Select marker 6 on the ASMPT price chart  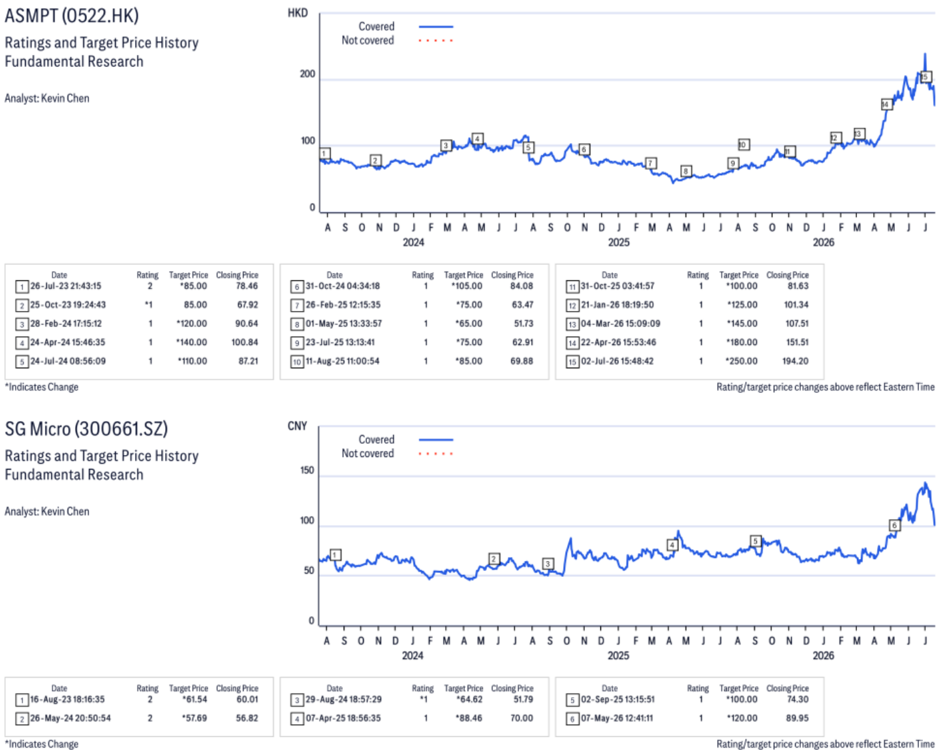pyautogui.click(x=584, y=149)
